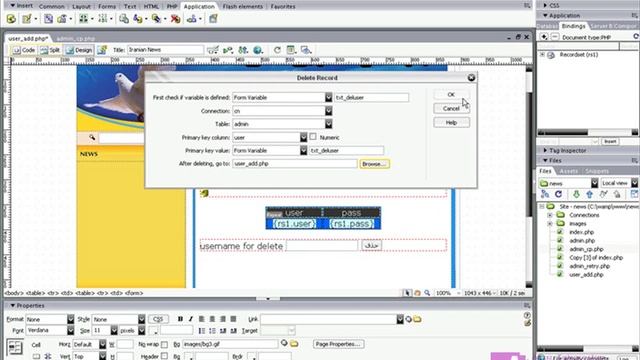Click the Italic icon in Properties panel
The image size is (640, 360).
pyautogui.click(x=191, y=319)
